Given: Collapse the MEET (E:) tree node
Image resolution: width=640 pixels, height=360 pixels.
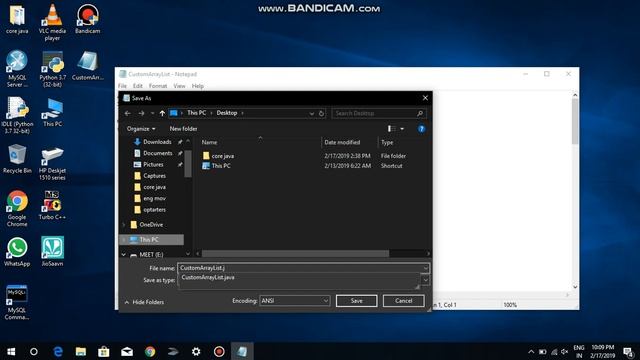Looking at the screenshot, I should (124, 255).
